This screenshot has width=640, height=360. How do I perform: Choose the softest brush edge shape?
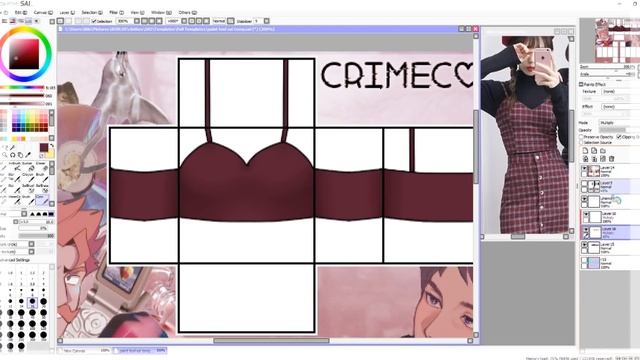[32, 214]
